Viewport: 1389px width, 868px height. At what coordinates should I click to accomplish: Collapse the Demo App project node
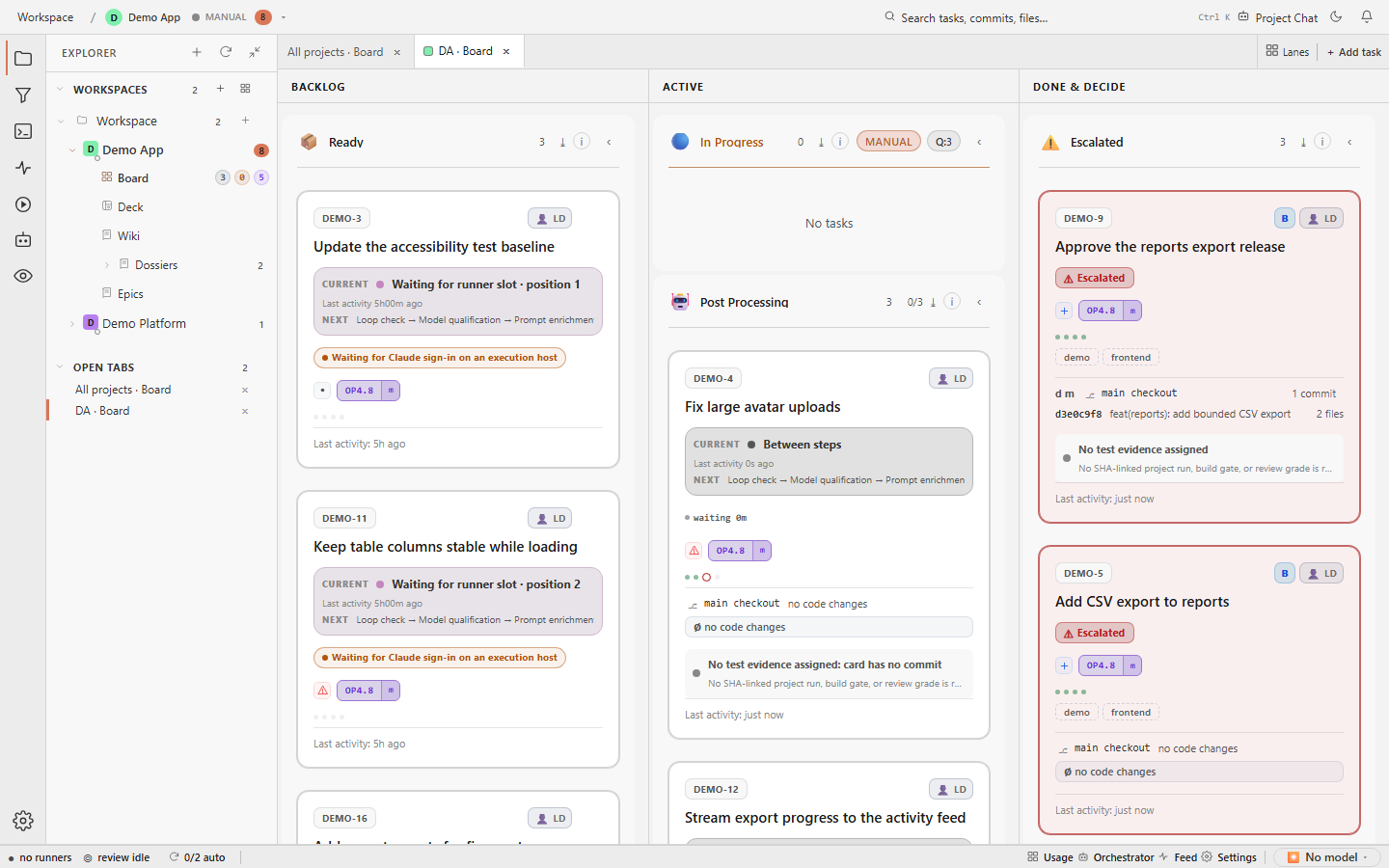[x=72, y=149]
